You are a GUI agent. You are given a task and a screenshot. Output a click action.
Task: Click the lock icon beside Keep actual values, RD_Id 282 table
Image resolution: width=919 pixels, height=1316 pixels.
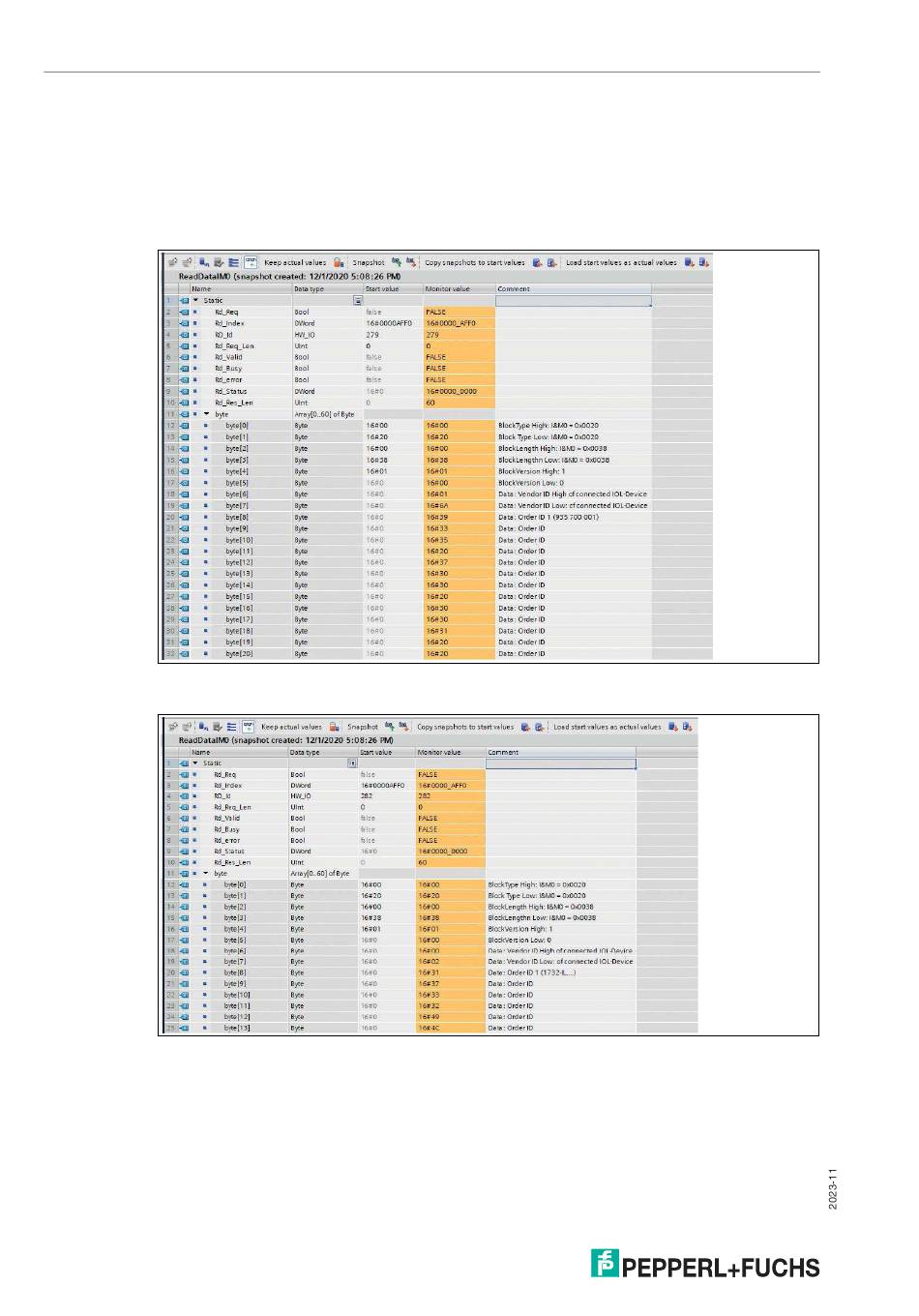(x=334, y=727)
